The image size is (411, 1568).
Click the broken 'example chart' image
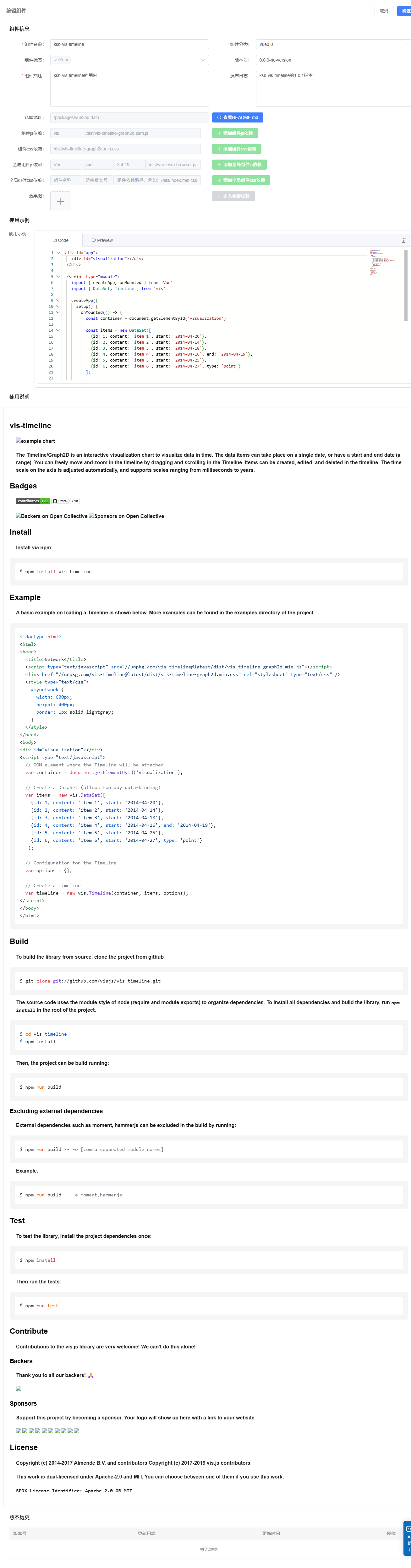tap(35, 441)
